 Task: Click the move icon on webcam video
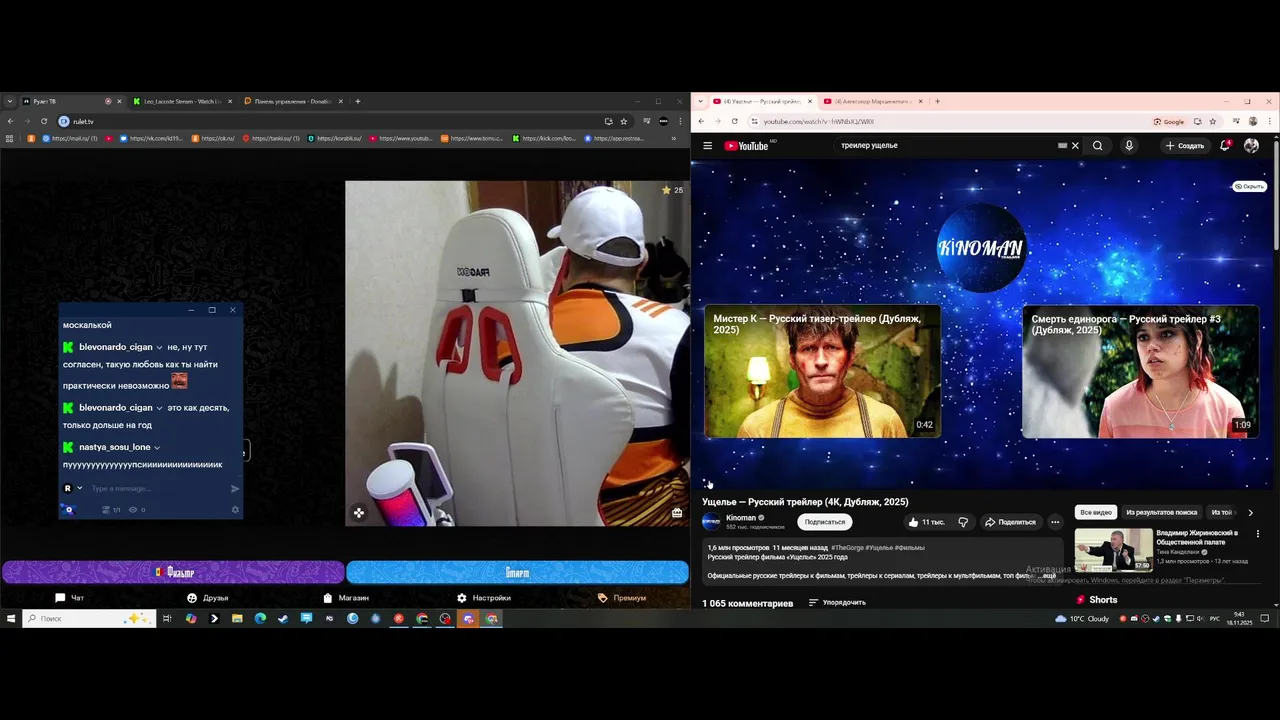coord(359,513)
